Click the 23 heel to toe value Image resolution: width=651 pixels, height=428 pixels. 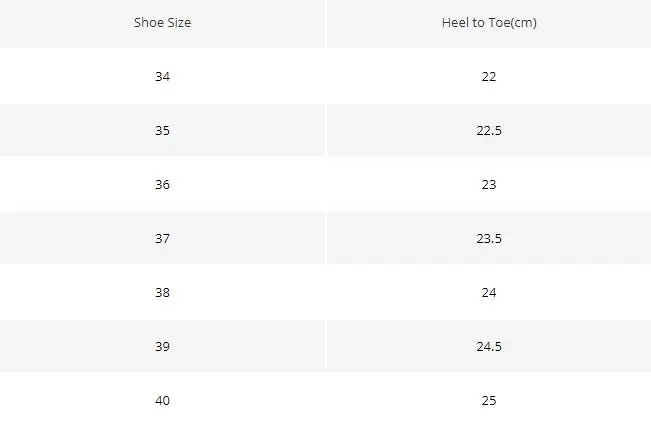[489, 184]
